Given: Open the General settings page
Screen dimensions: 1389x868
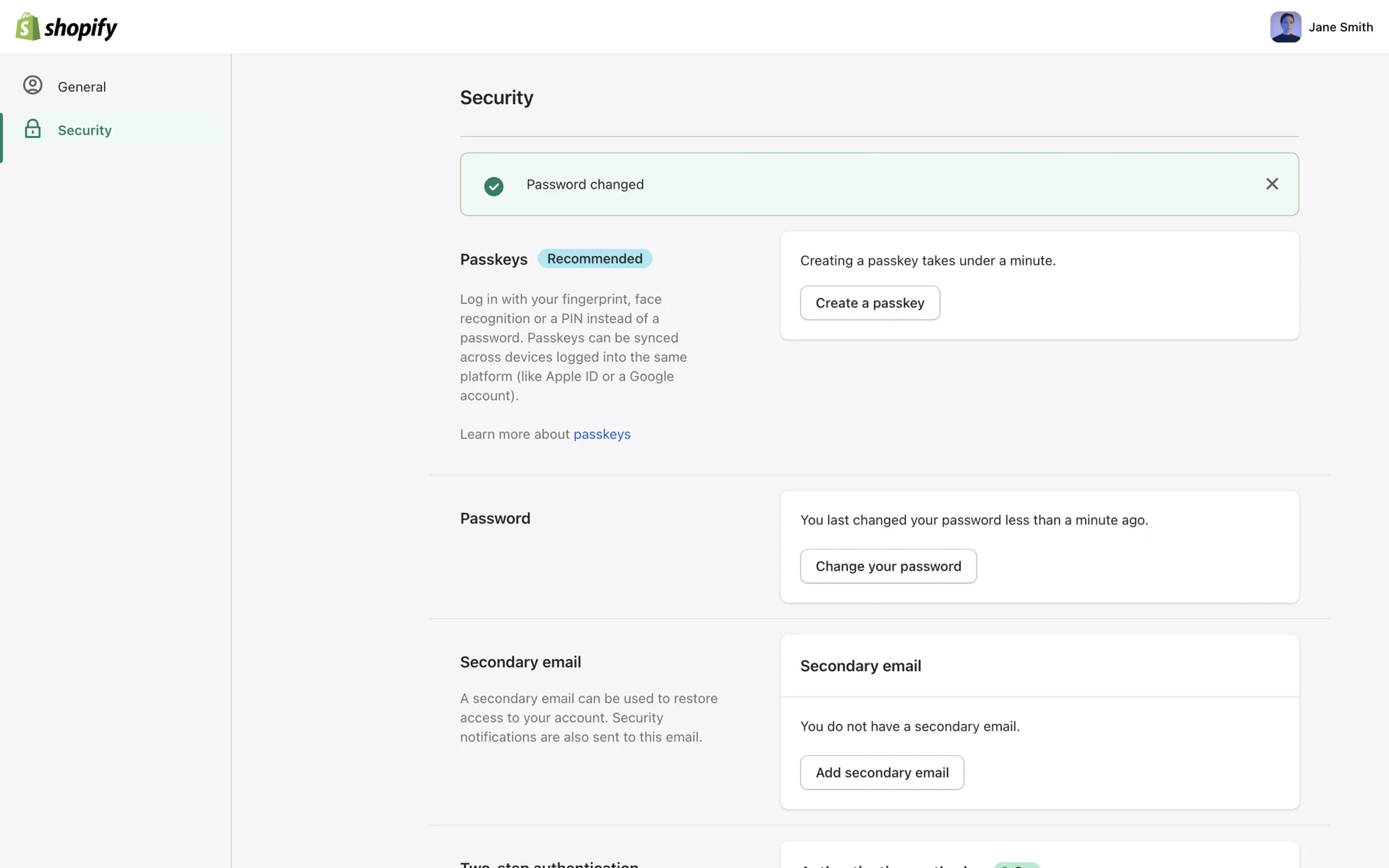Looking at the screenshot, I should pyautogui.click(x=82, y=87).
